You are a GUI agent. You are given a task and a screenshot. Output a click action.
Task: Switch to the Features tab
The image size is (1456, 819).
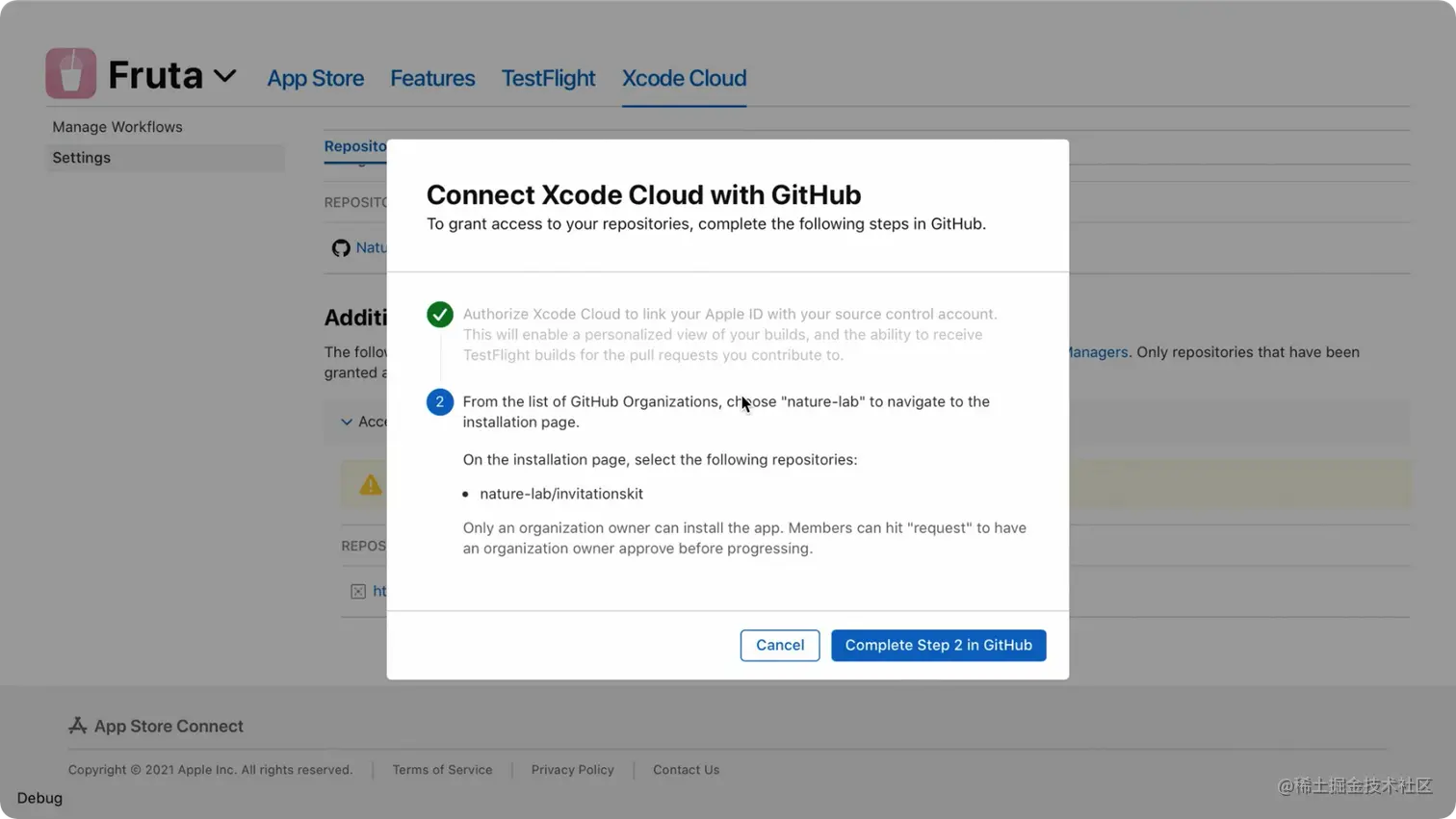click(x=432, y=78)
